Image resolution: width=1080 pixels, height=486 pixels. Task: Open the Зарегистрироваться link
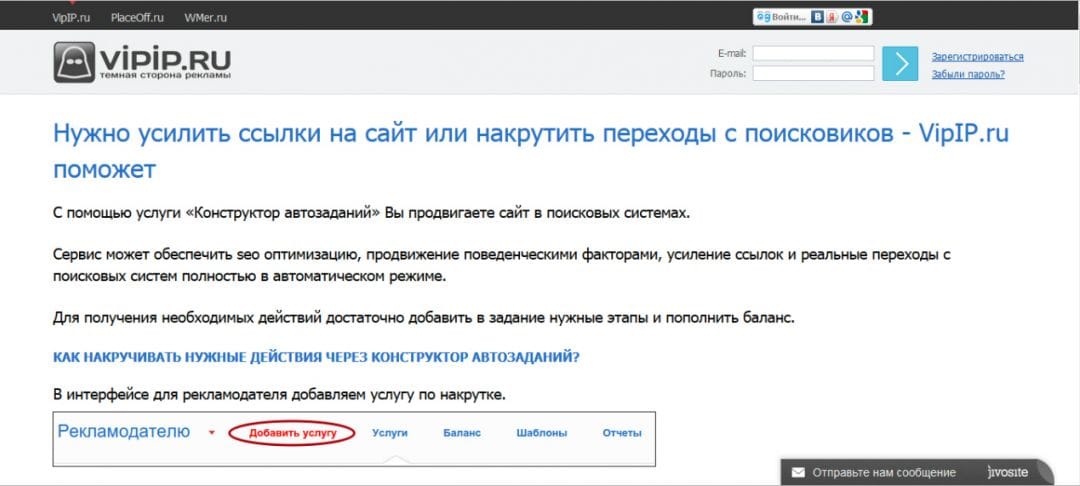(977, 56)
